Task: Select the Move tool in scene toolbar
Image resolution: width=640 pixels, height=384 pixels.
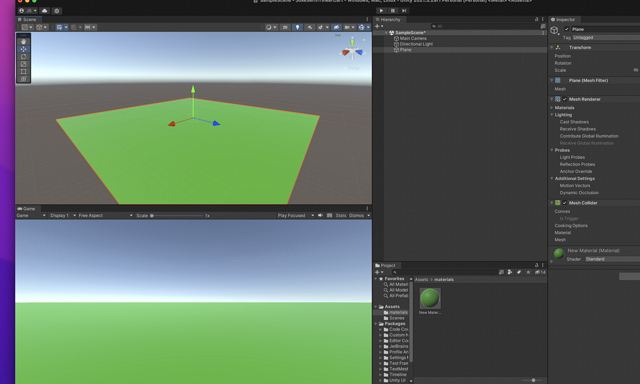Action: pyautogui.click(x=23, y=49)
